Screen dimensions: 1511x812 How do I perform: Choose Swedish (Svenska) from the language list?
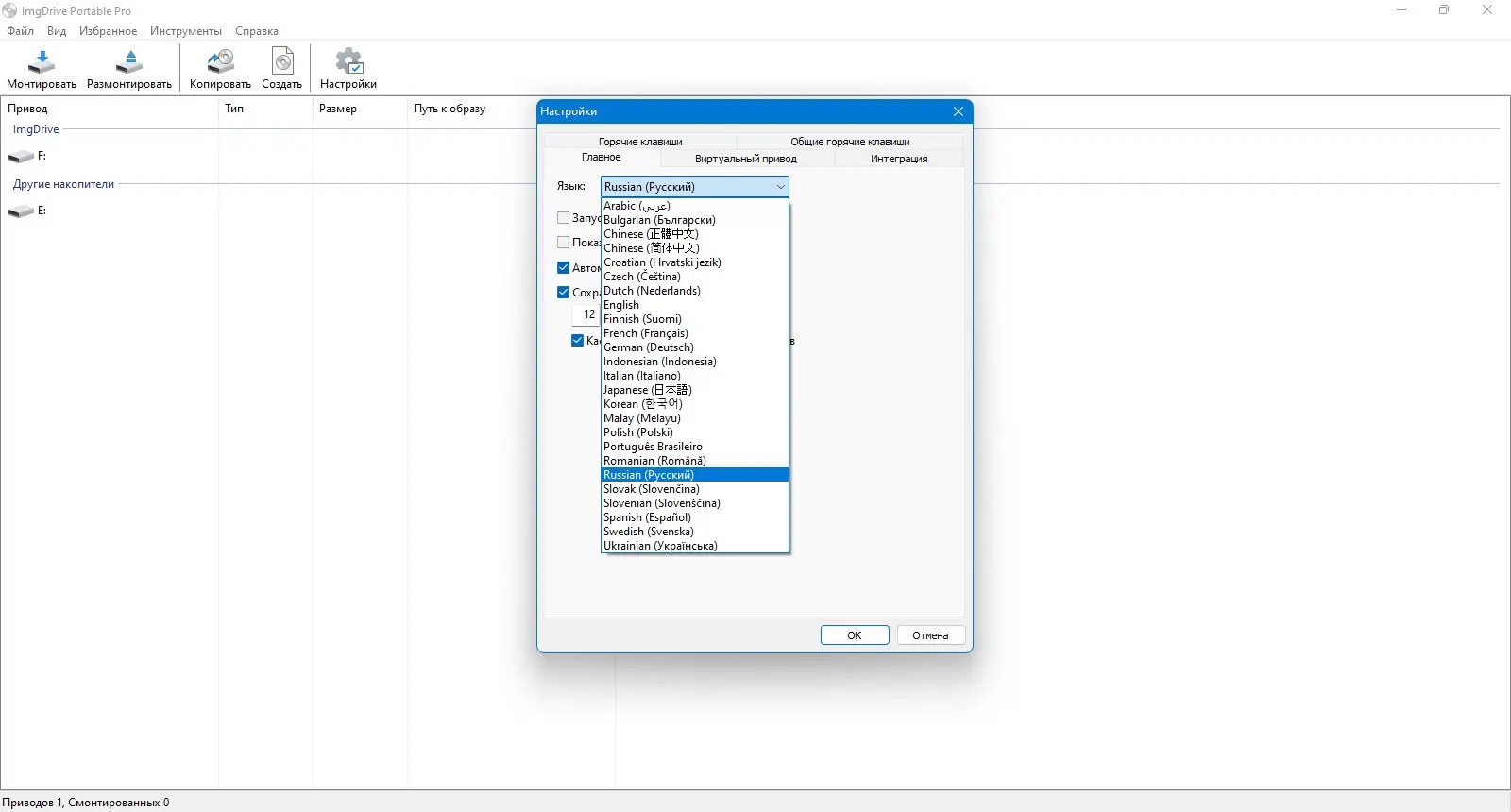(695, 532)
